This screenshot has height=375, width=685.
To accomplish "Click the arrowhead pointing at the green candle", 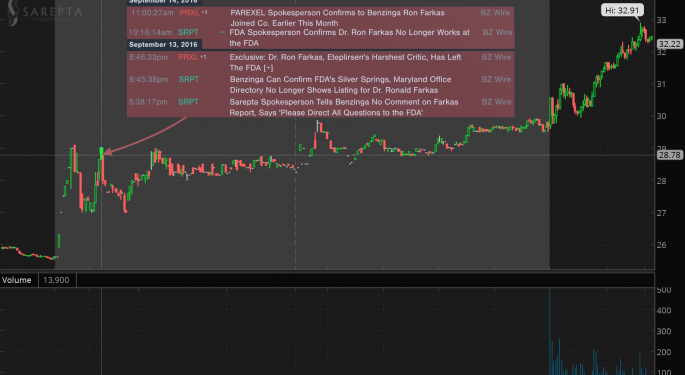I will (108, 152).
